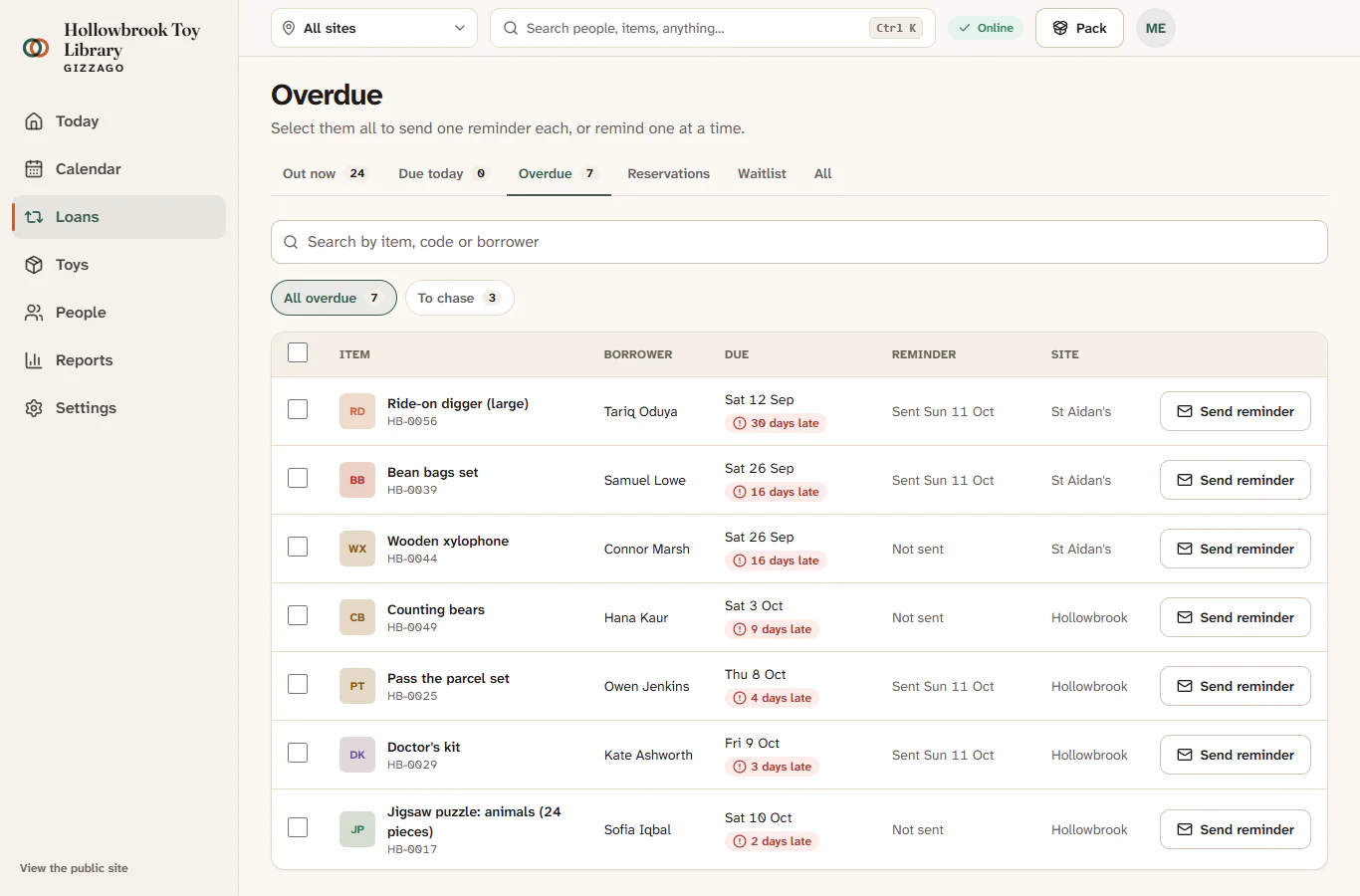
Task: Click the CB avatar for Counting bears
Action: [x=357, y=617]
